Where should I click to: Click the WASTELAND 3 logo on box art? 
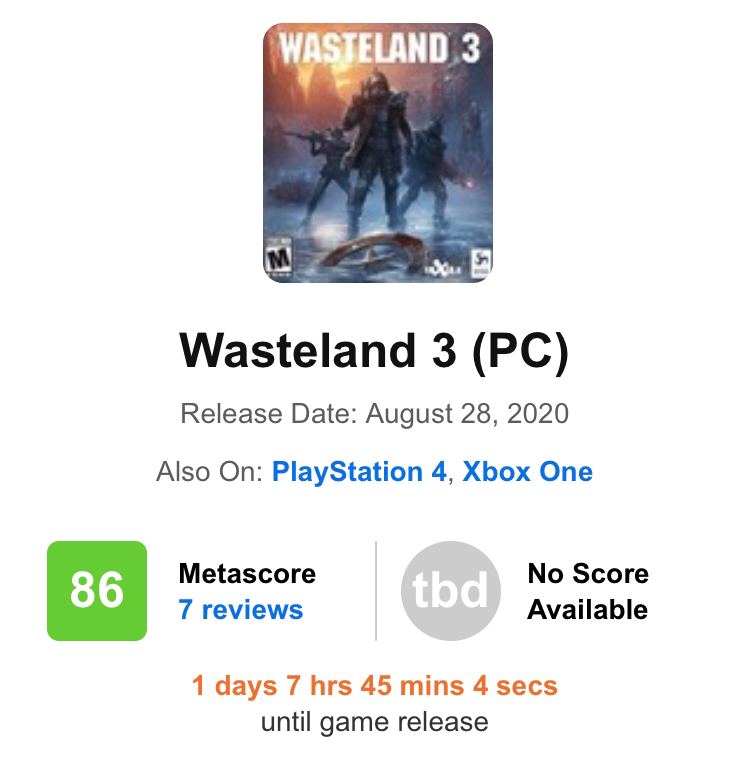coord(377,50)
